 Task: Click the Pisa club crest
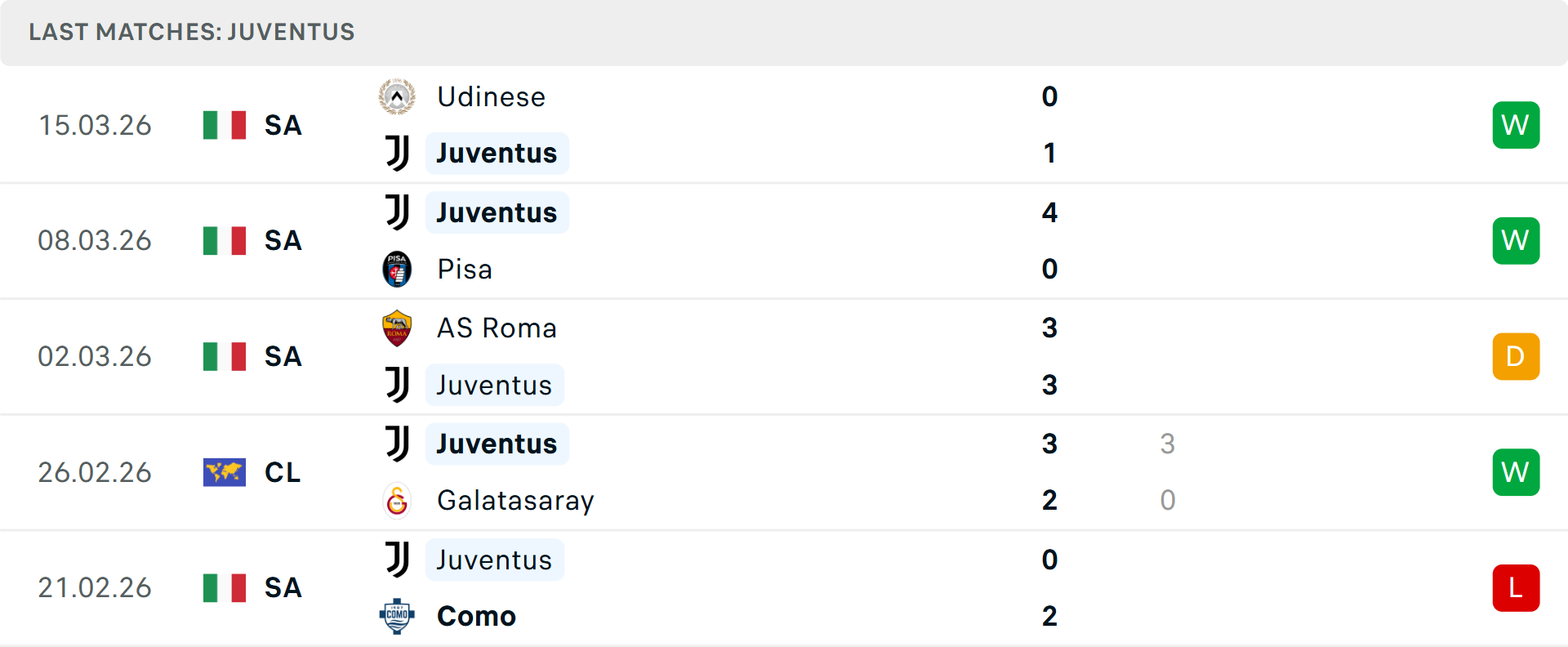397,269
